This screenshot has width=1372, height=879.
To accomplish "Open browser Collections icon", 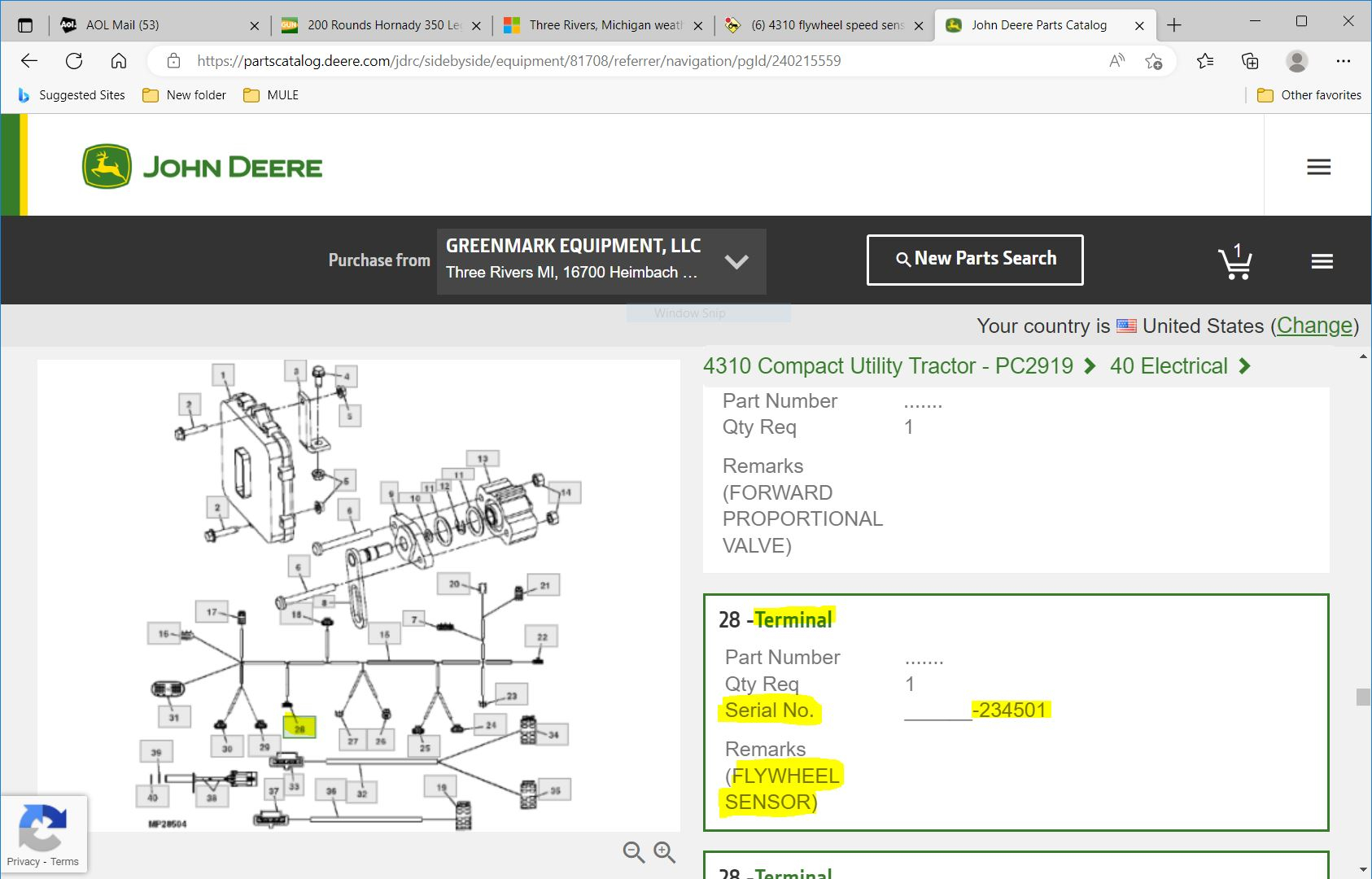I will 1250,61.
